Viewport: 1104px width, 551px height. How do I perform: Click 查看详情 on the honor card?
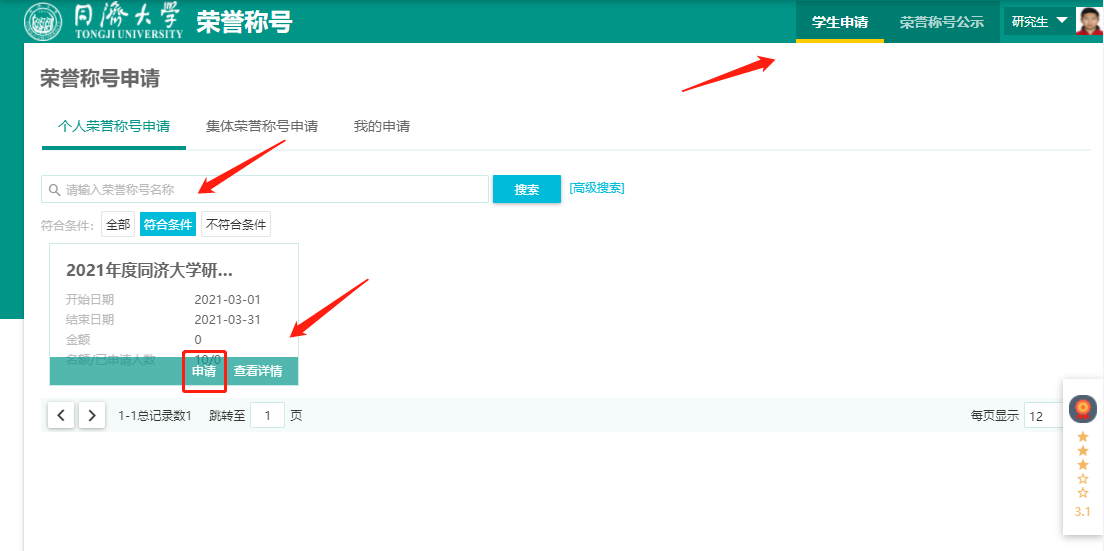click(x=258, y=371)
